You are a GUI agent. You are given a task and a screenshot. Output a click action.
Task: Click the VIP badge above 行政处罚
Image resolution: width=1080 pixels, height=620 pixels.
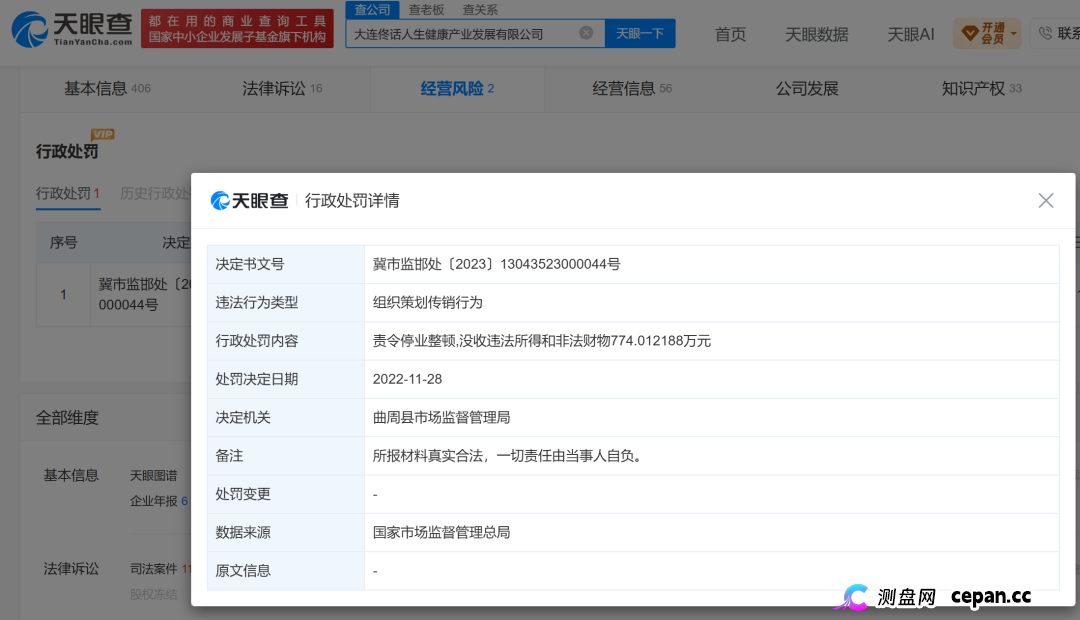pyautogui.click(x=103, y=134)
